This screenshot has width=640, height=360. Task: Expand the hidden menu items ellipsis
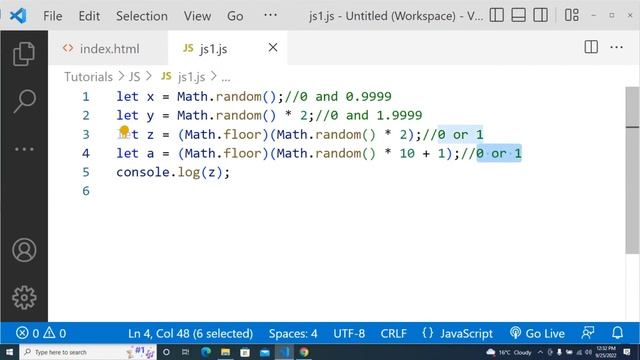click(x=270, y=16)
